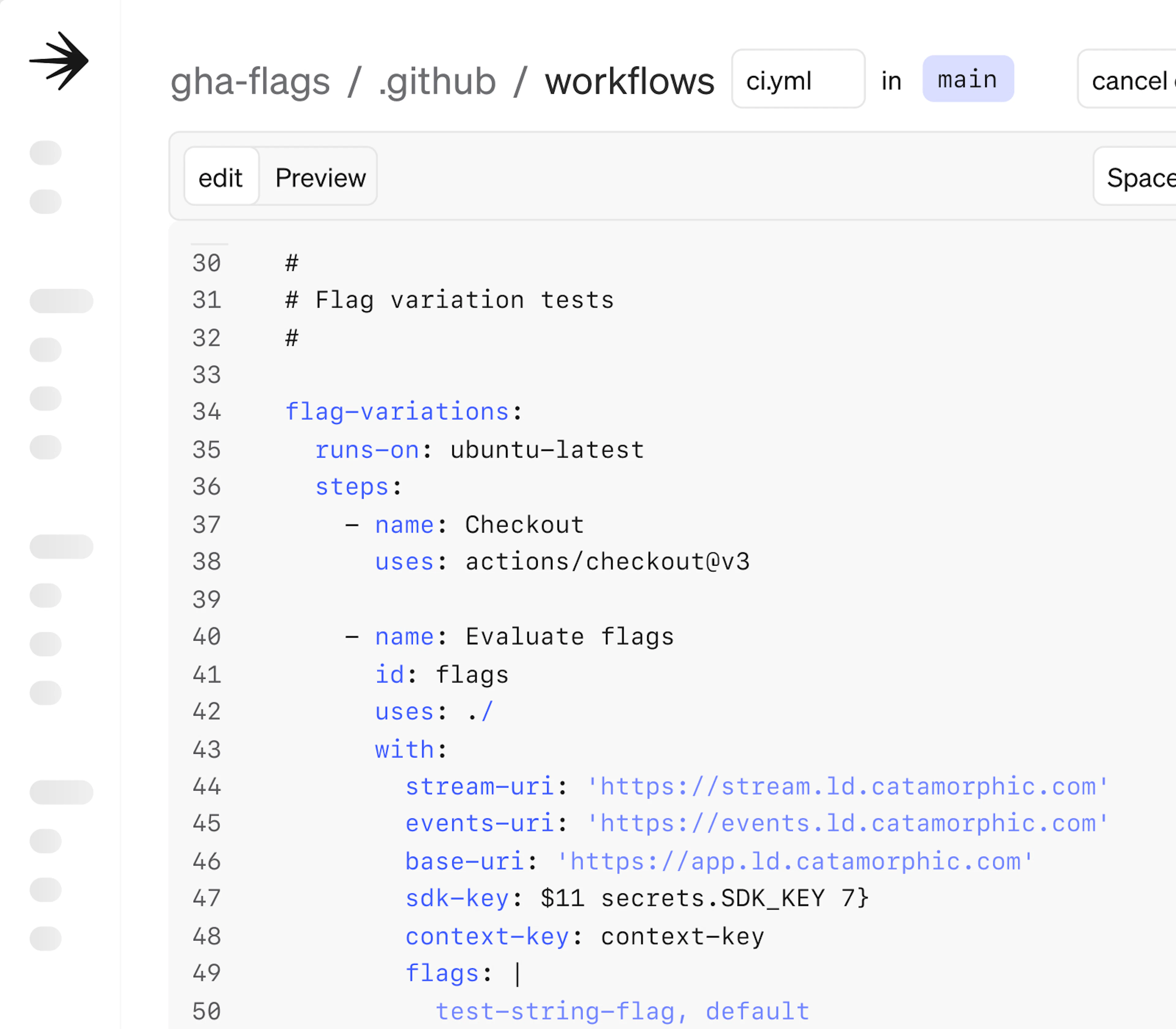Click line number 47 in gutter

coord(207,898)
